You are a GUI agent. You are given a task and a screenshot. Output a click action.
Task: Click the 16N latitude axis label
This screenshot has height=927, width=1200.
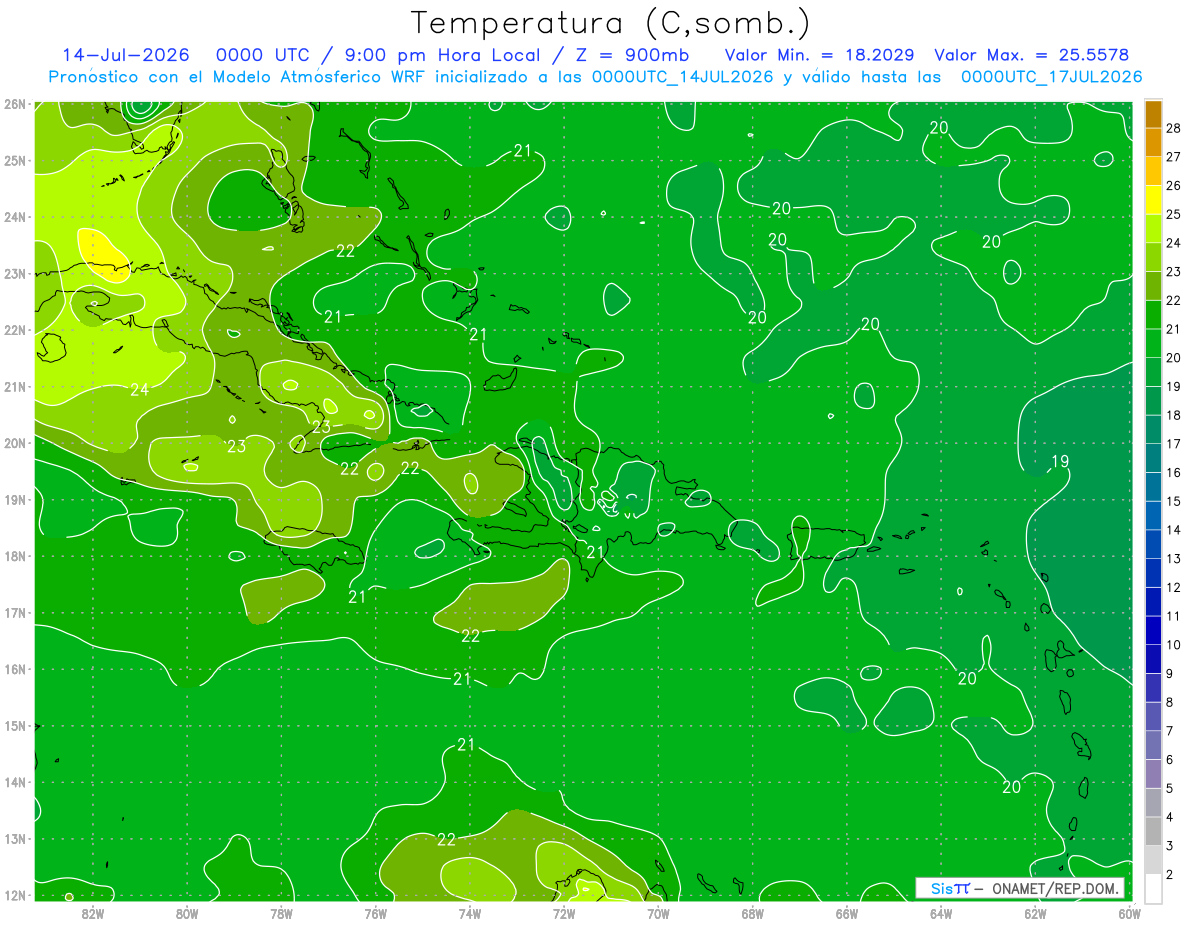(x=14, y=669)
